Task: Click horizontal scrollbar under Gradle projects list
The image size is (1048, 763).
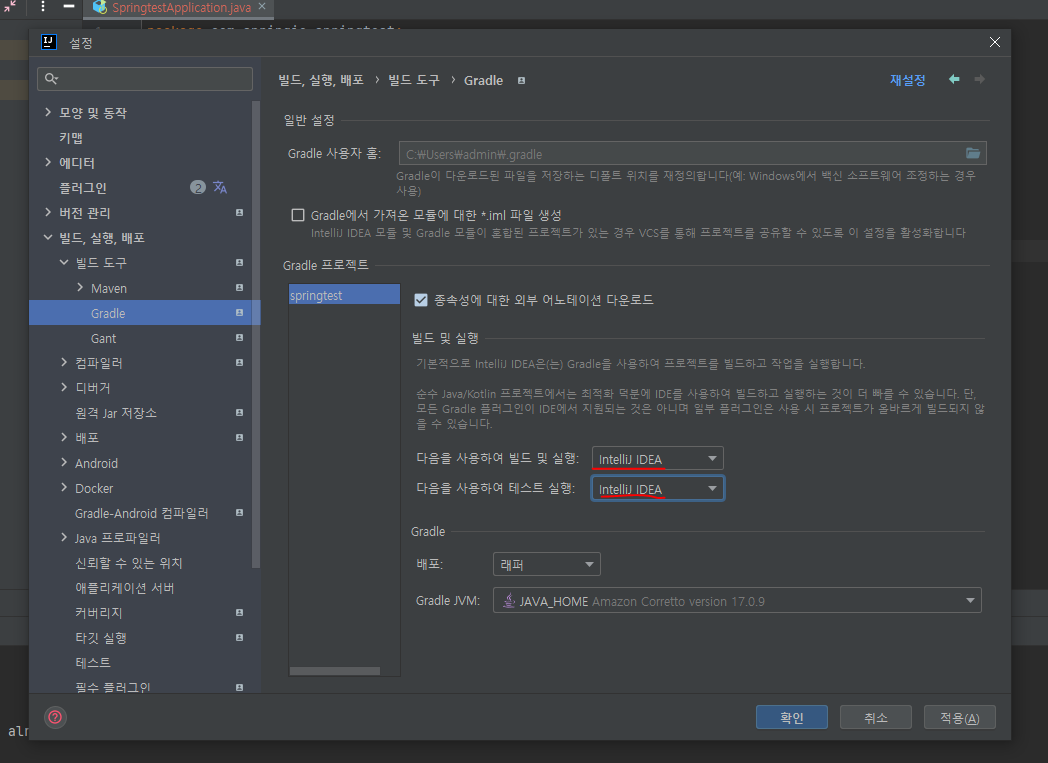Action: (335, 671)
